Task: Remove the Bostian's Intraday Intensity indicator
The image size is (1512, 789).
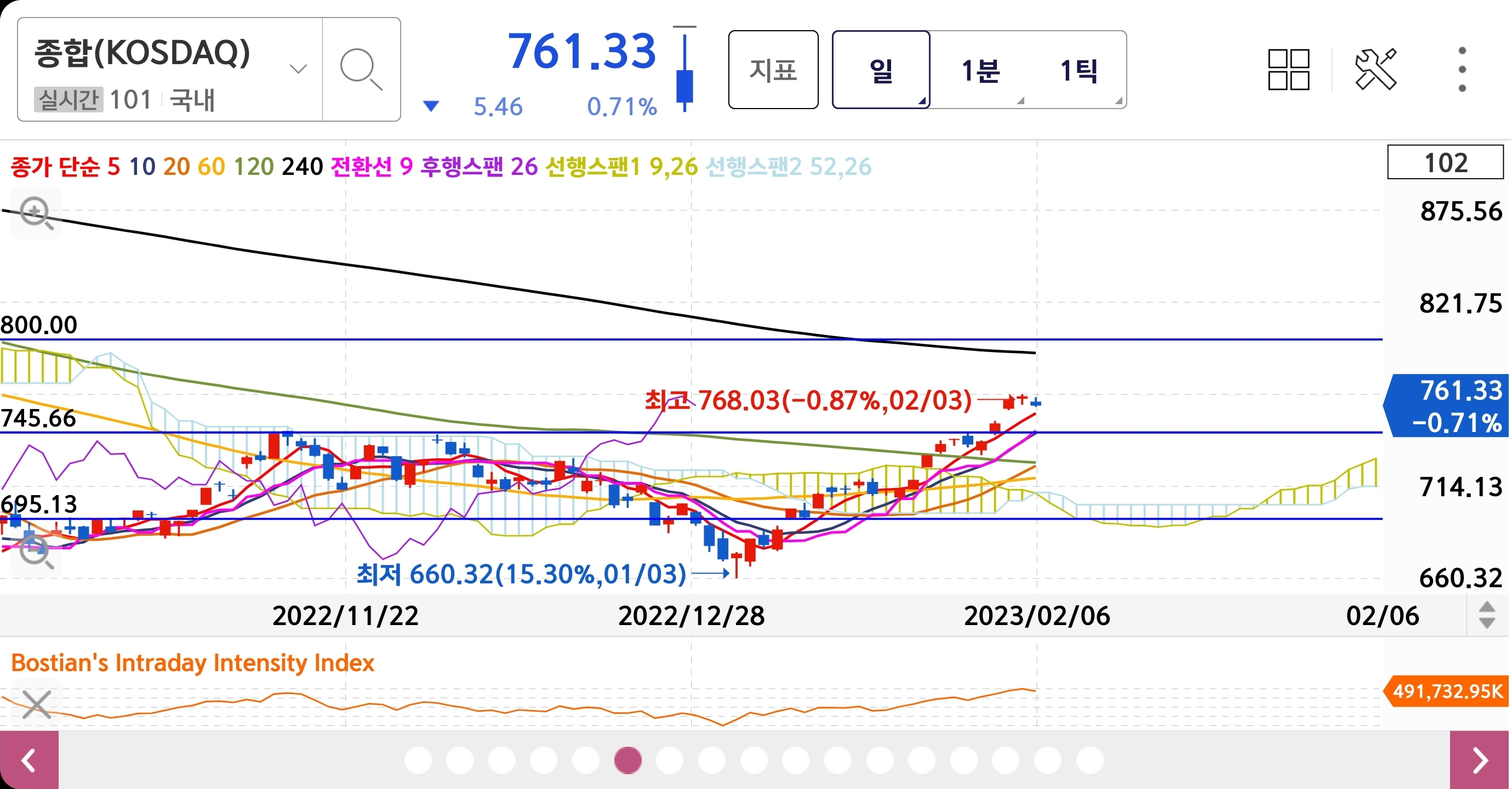Action: 36,704
